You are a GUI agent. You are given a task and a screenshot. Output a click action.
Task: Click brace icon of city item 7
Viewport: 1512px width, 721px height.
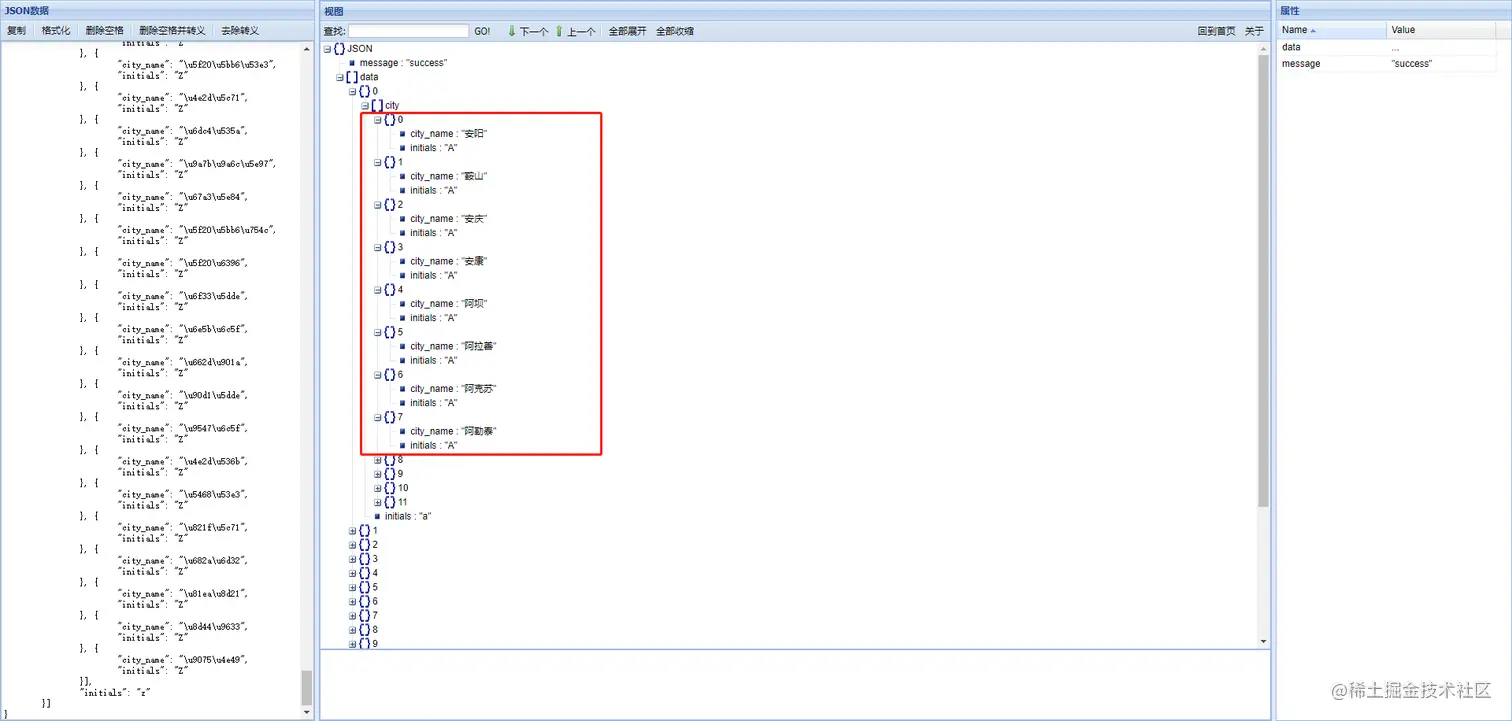point(390,417)
